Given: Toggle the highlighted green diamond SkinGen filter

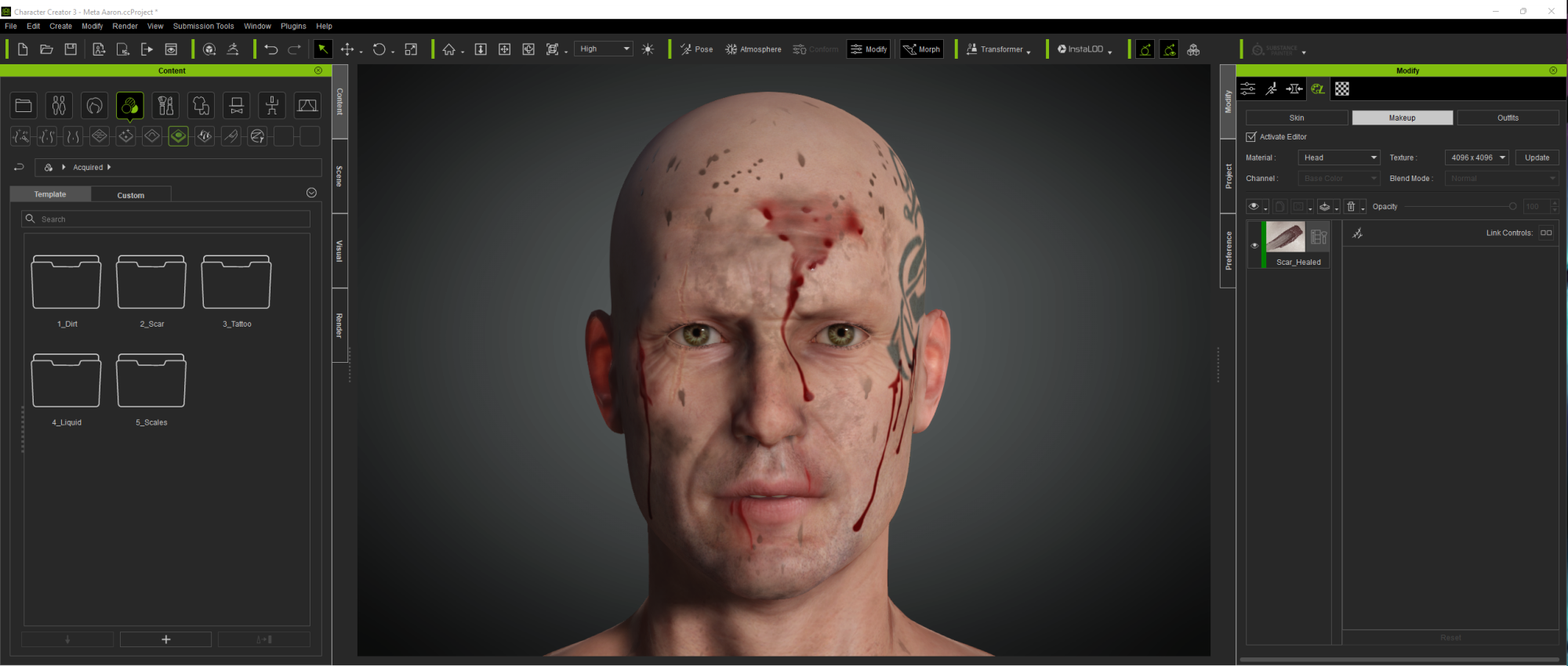Looking at the screenshot, I should [179, 136].
